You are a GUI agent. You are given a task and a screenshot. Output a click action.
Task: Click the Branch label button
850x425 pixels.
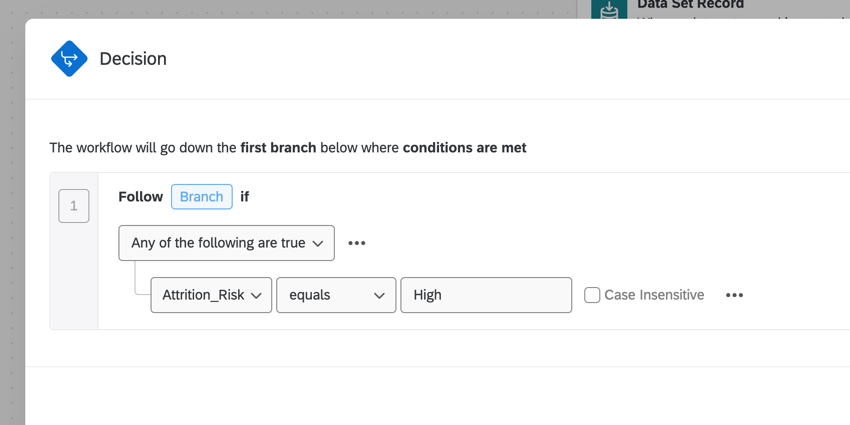[x=201, y=197]
